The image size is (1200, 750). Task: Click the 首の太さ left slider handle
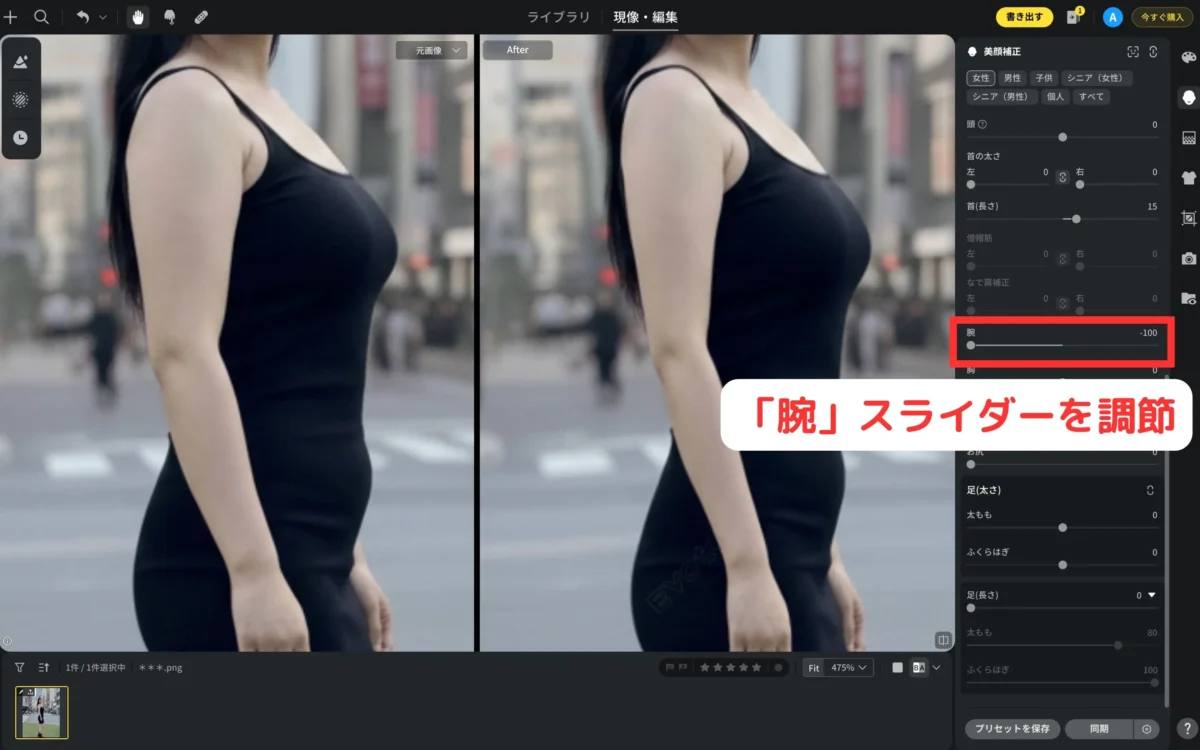pyautogui.click(x=971, y=185)
